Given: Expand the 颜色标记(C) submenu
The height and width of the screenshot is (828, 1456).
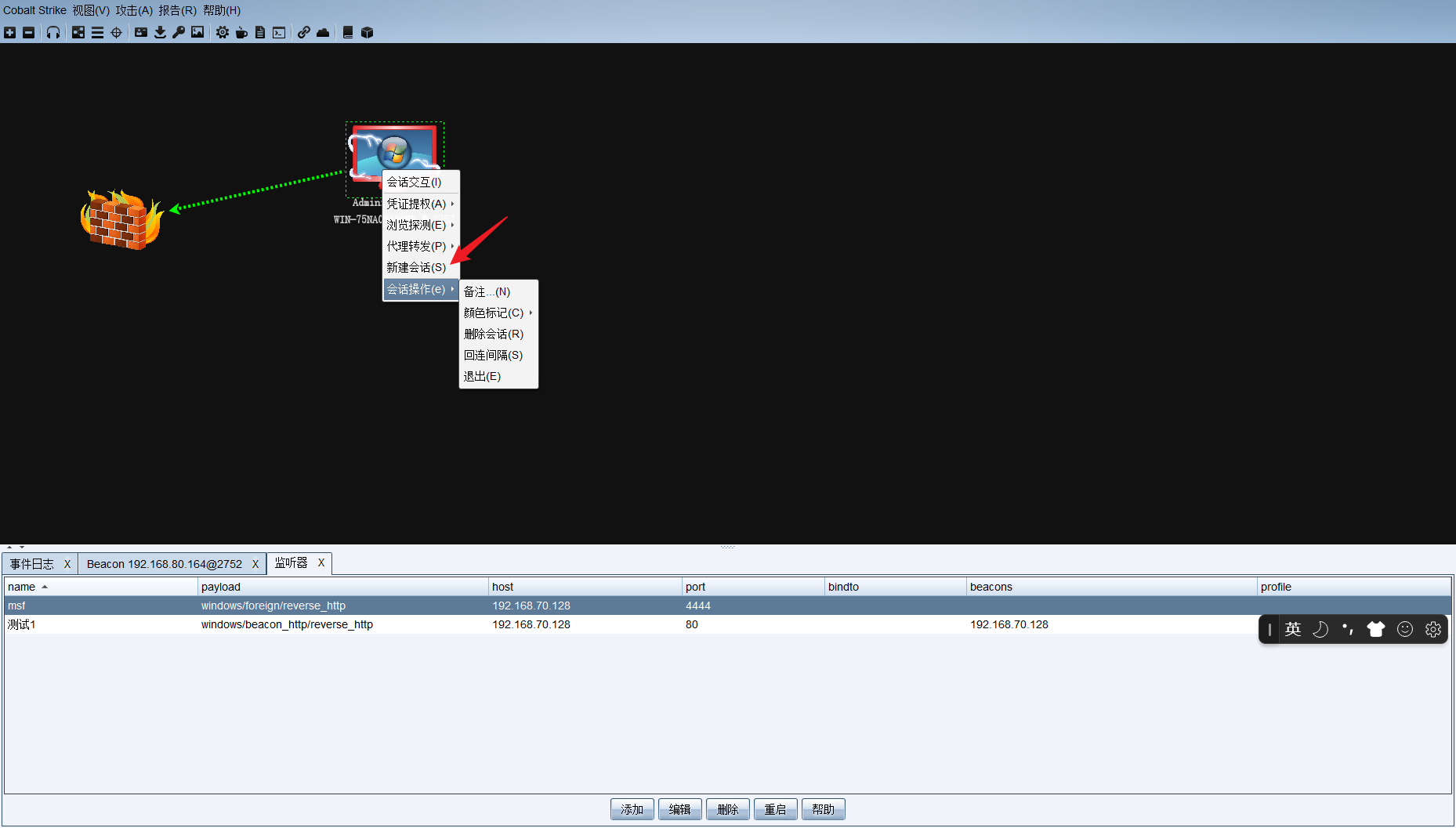Looking at the screenshot, I should (x=494, y=313).
